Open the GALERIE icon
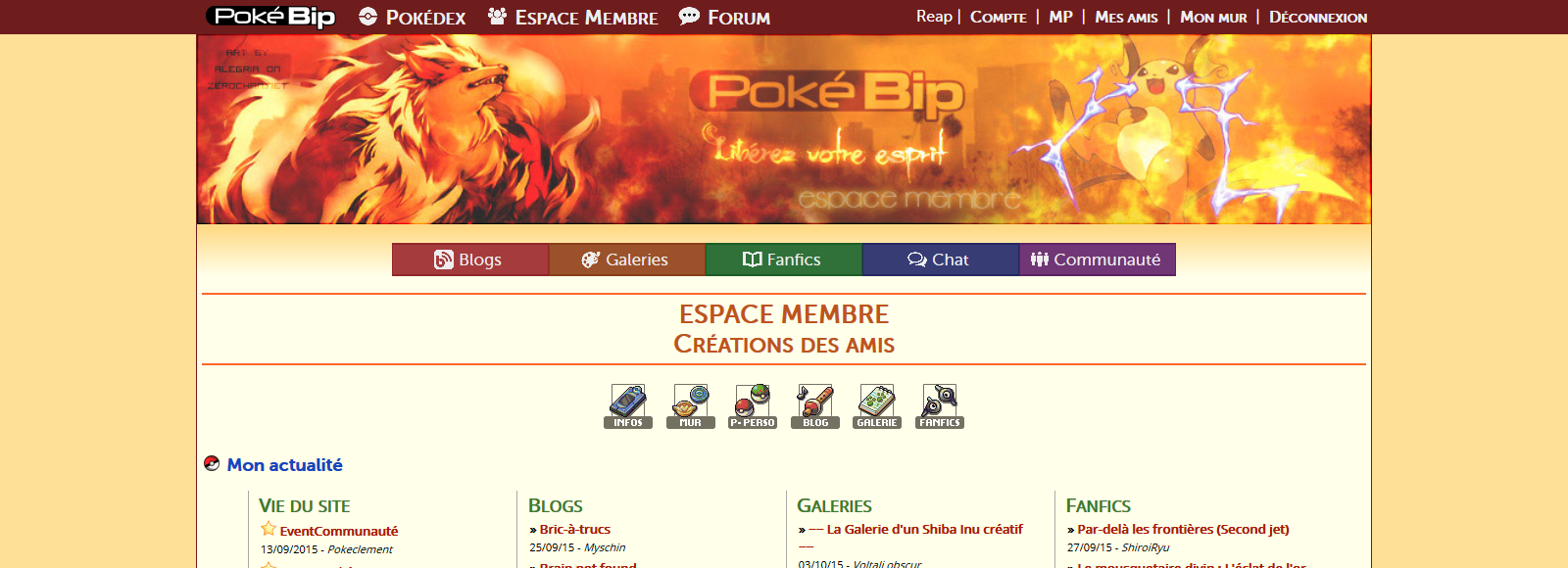Viewport: 1568px width, 568px height. pos(877,406)
